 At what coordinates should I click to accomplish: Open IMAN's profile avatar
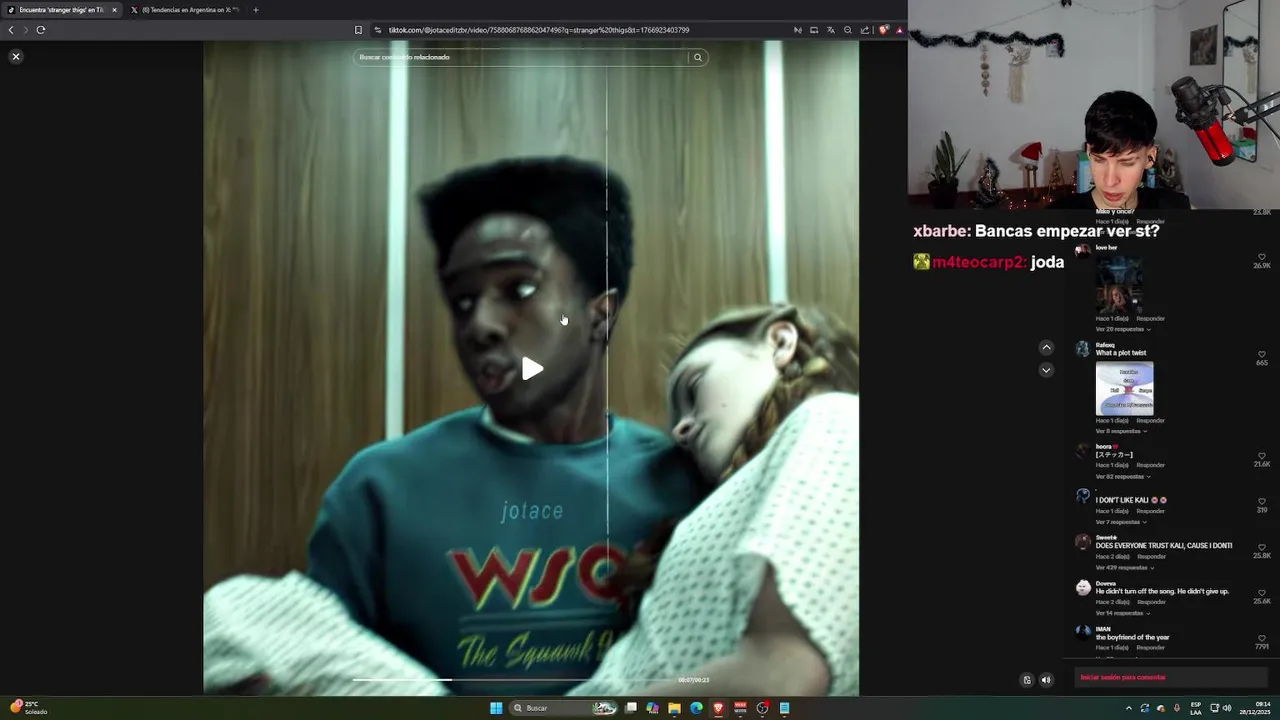[1082, 632]
